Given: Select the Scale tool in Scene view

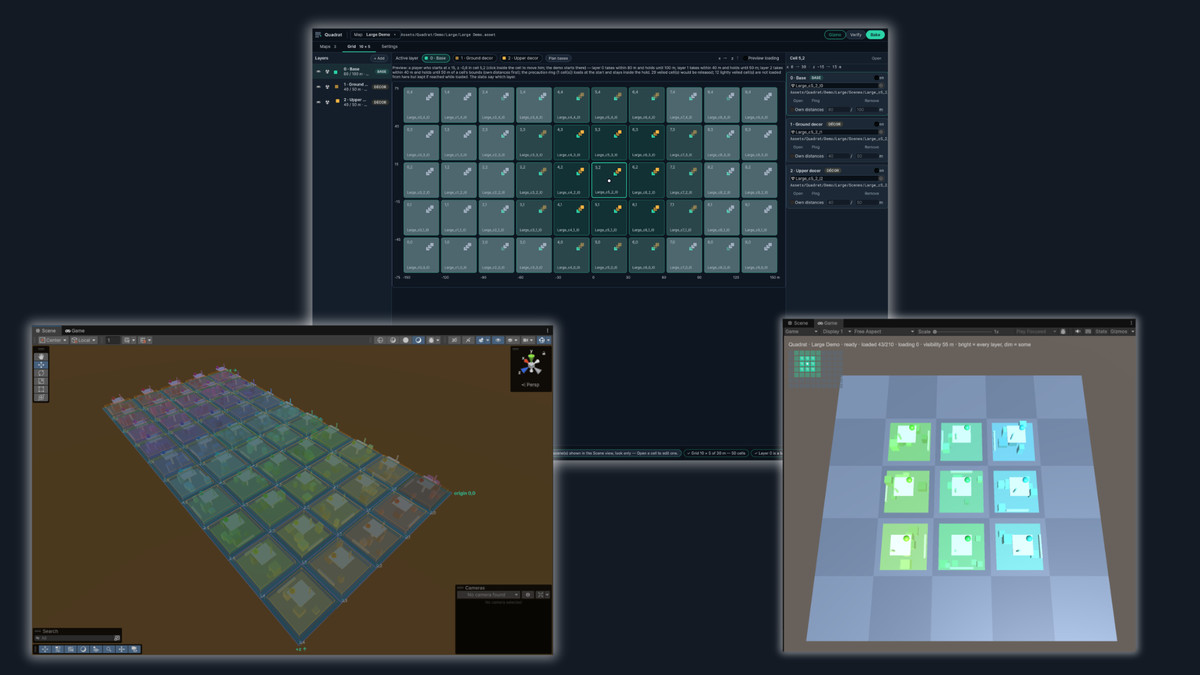Looking at the screenshot, I should click(x=41, y=381).
